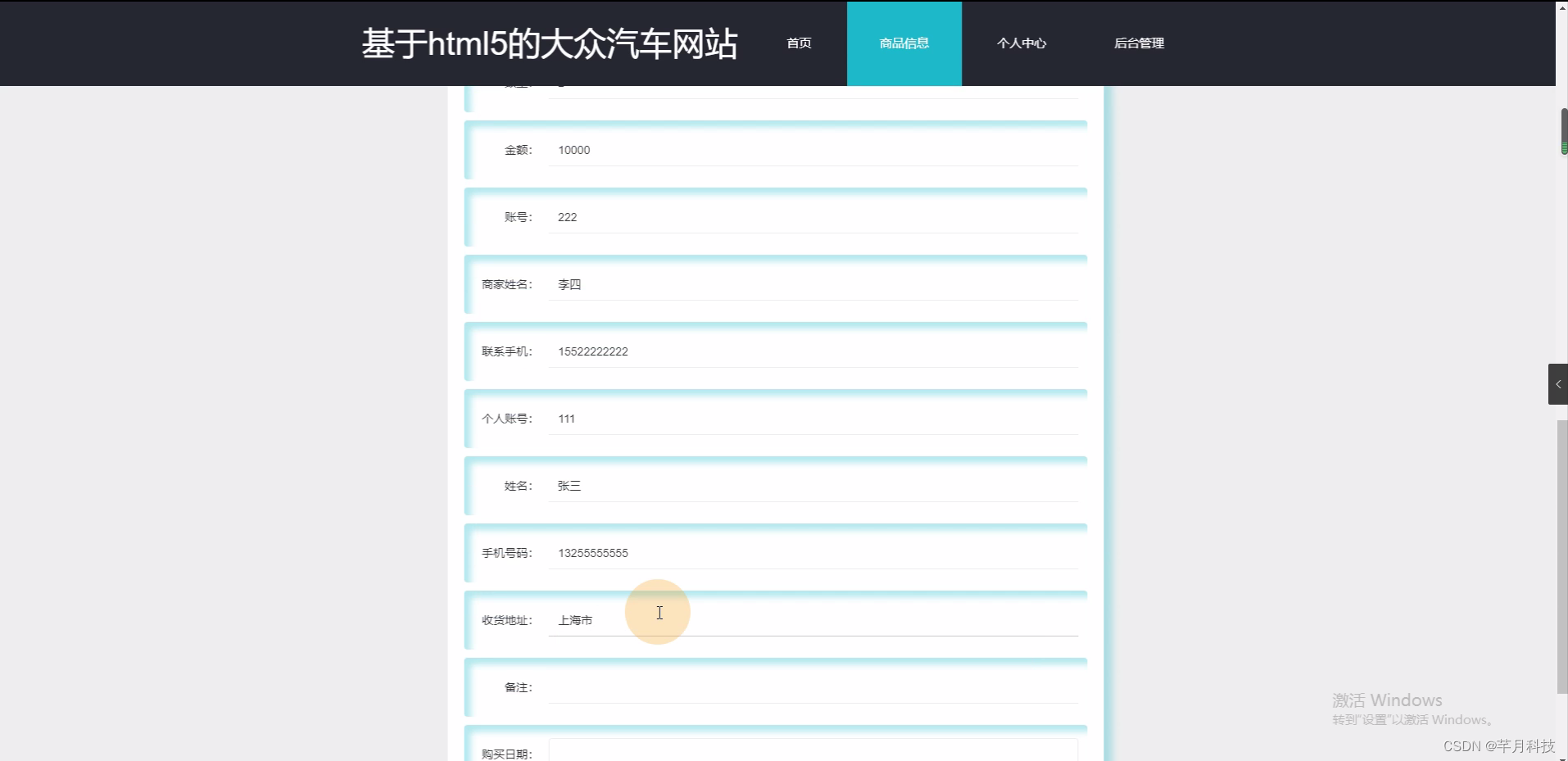The width and height of the screenshot is (1568, 761).
Task: Click the scrollbar up arrow at top right
Action: (1561, 7)
